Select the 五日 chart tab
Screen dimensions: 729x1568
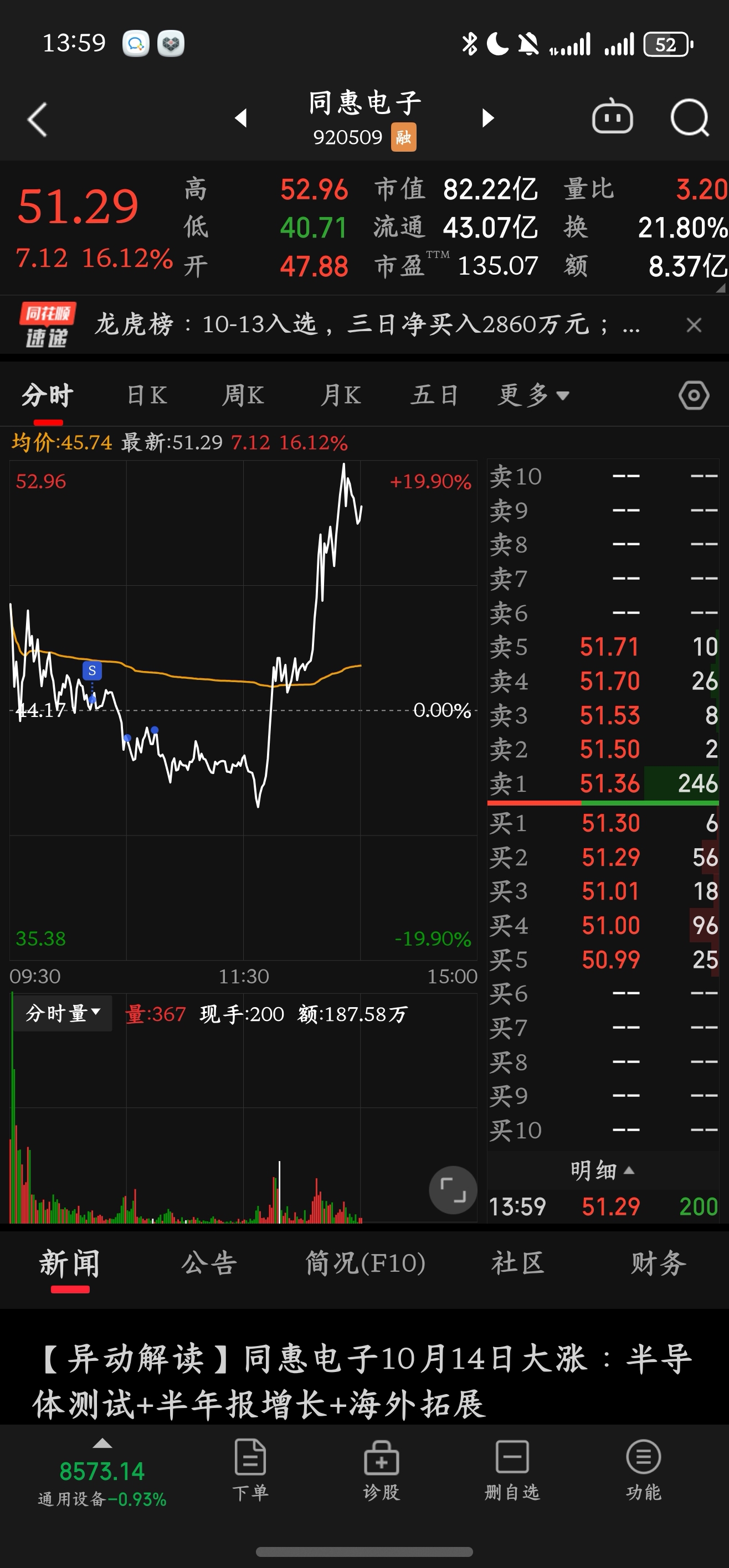[434, 396]
